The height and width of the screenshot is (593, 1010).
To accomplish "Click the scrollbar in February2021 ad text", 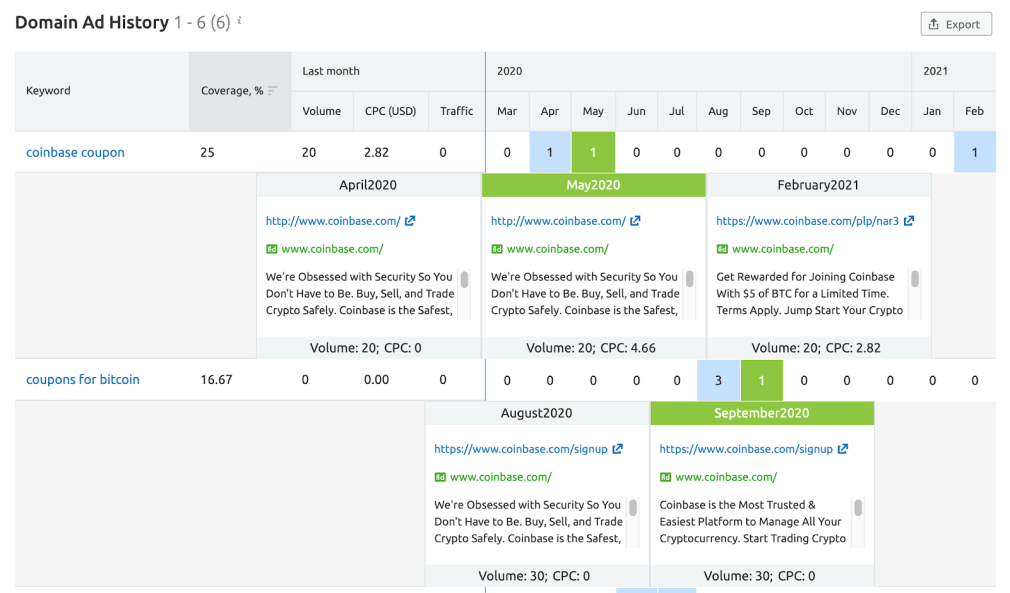I will tap(914, 280).
